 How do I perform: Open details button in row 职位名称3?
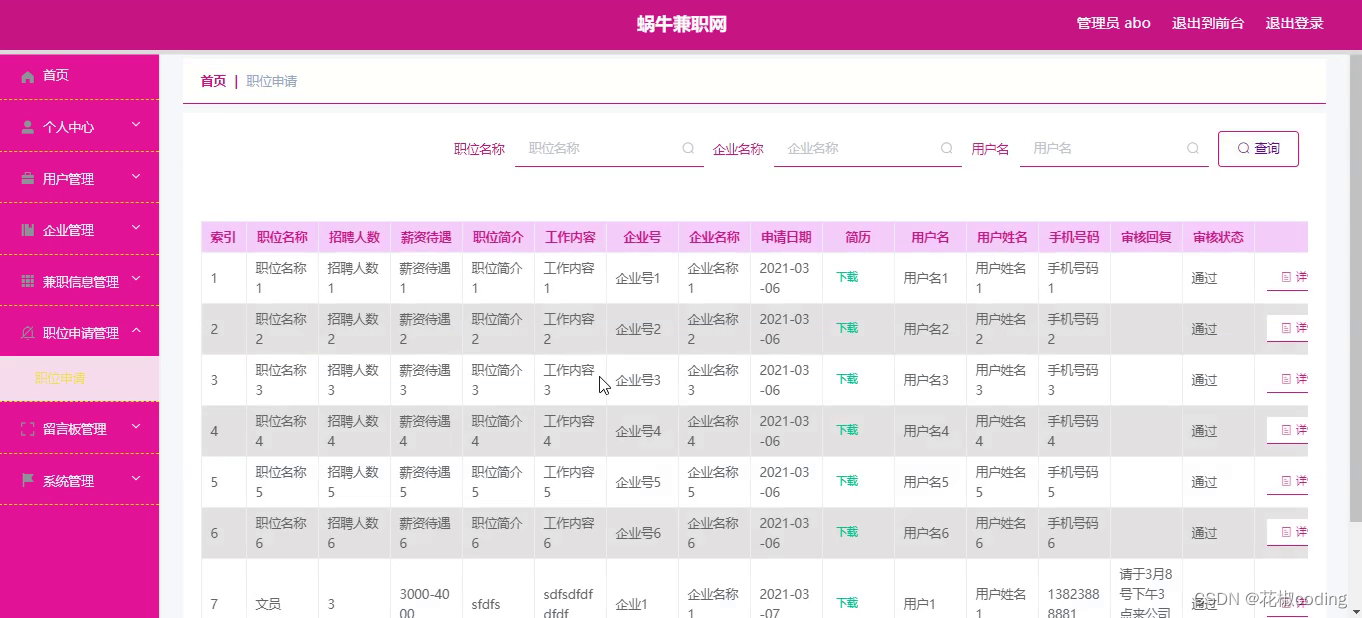[x=1288, y=379]
